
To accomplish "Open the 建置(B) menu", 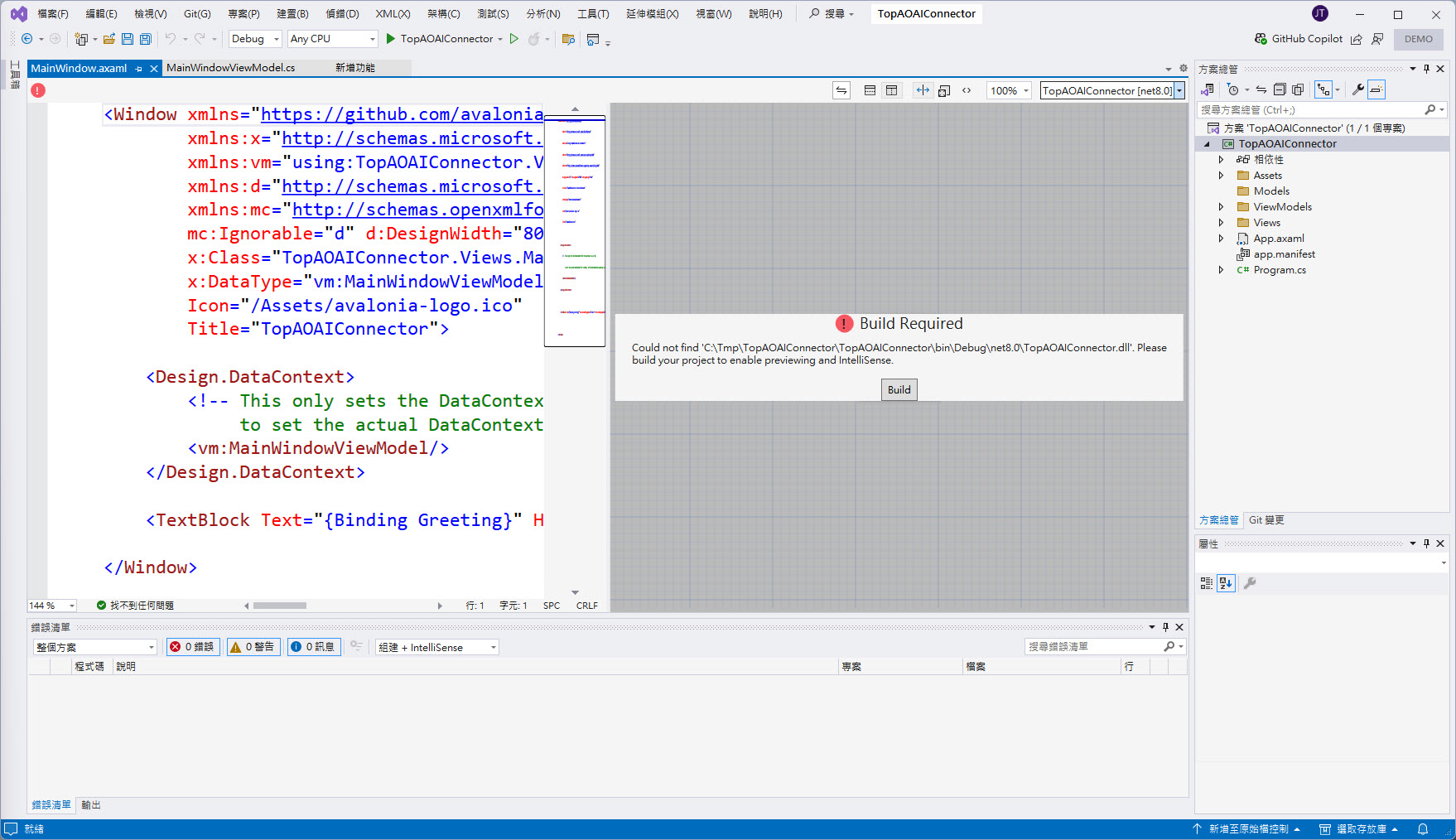I will pyautogui.click(x=292, y=14).
